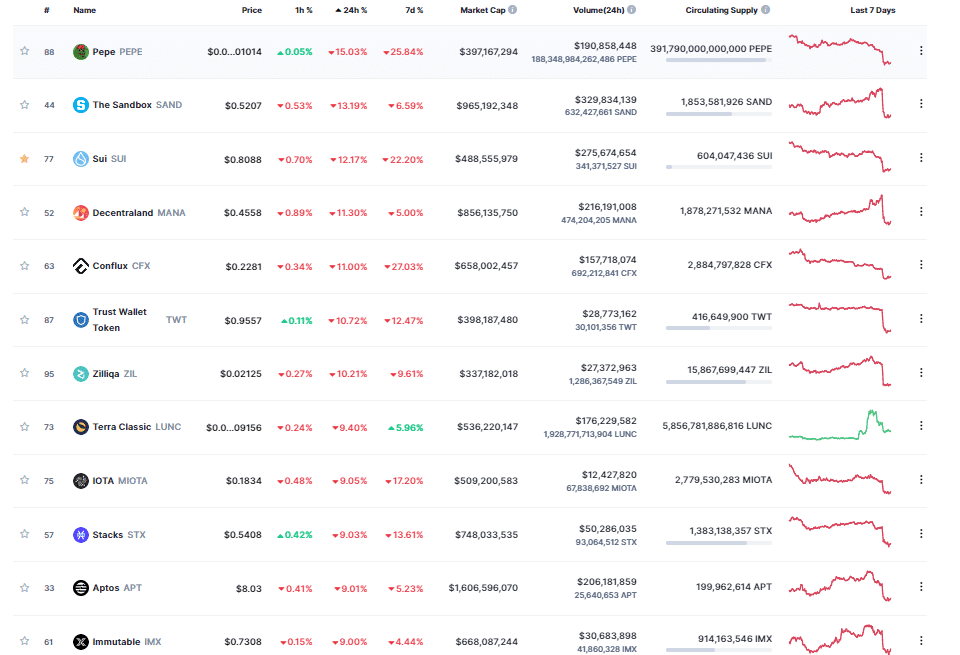The height and width of the screenshot is (655, 960).
Task: Click IOTA price value $0.1834
Action: 244,481
